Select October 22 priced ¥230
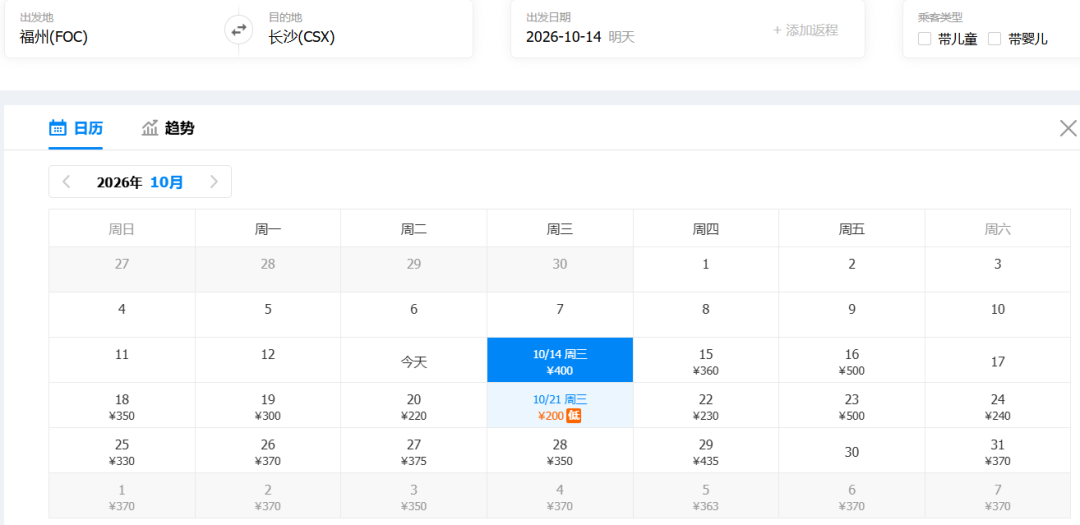The image size is (1080, 525). pos(706,405)
